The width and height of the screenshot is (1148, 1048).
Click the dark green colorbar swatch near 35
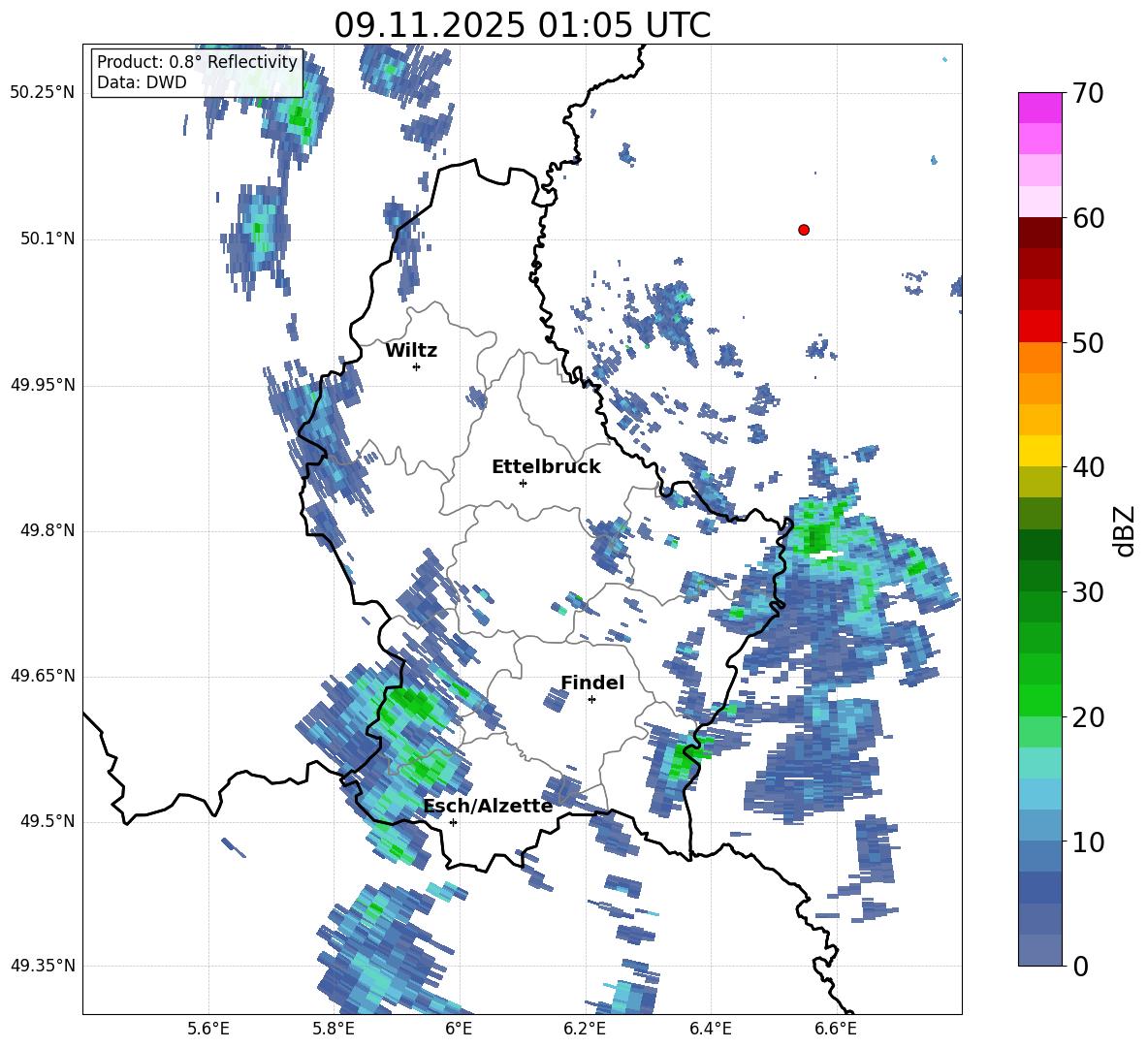[x=1039, y=545]
